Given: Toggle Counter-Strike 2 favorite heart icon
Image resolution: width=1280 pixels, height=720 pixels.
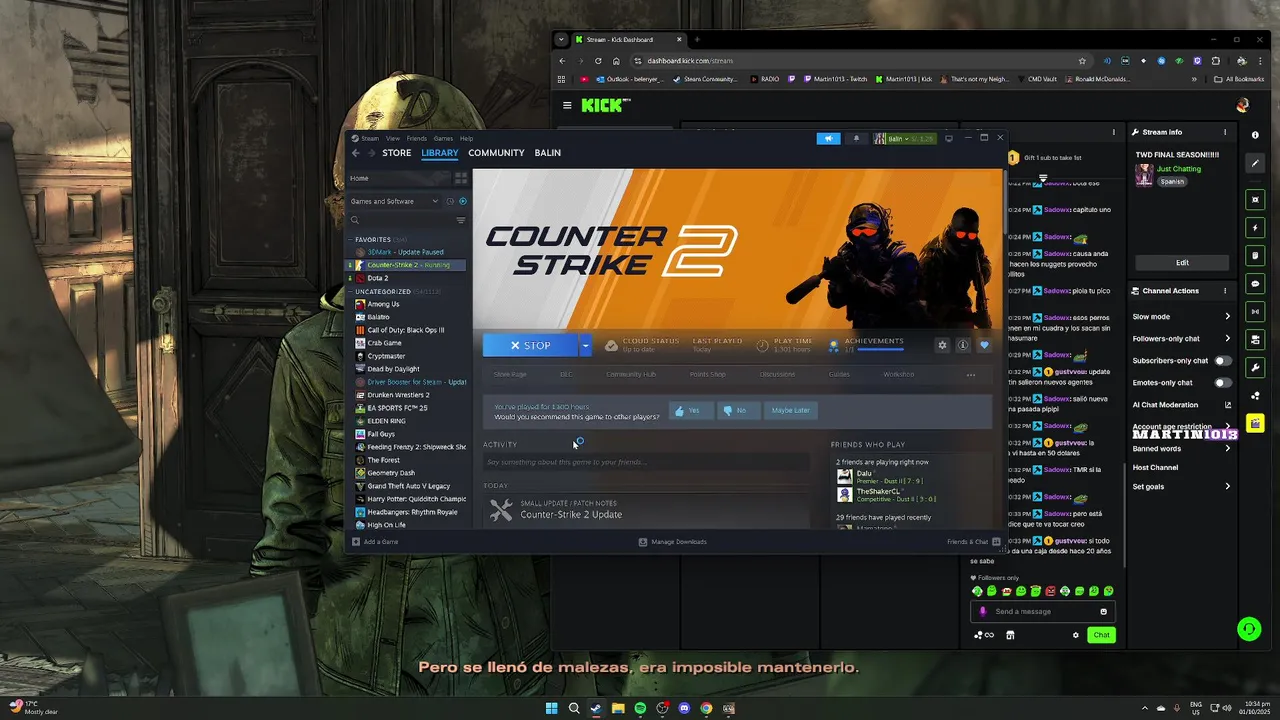Looking at the screenshot, I should [984, 345].
